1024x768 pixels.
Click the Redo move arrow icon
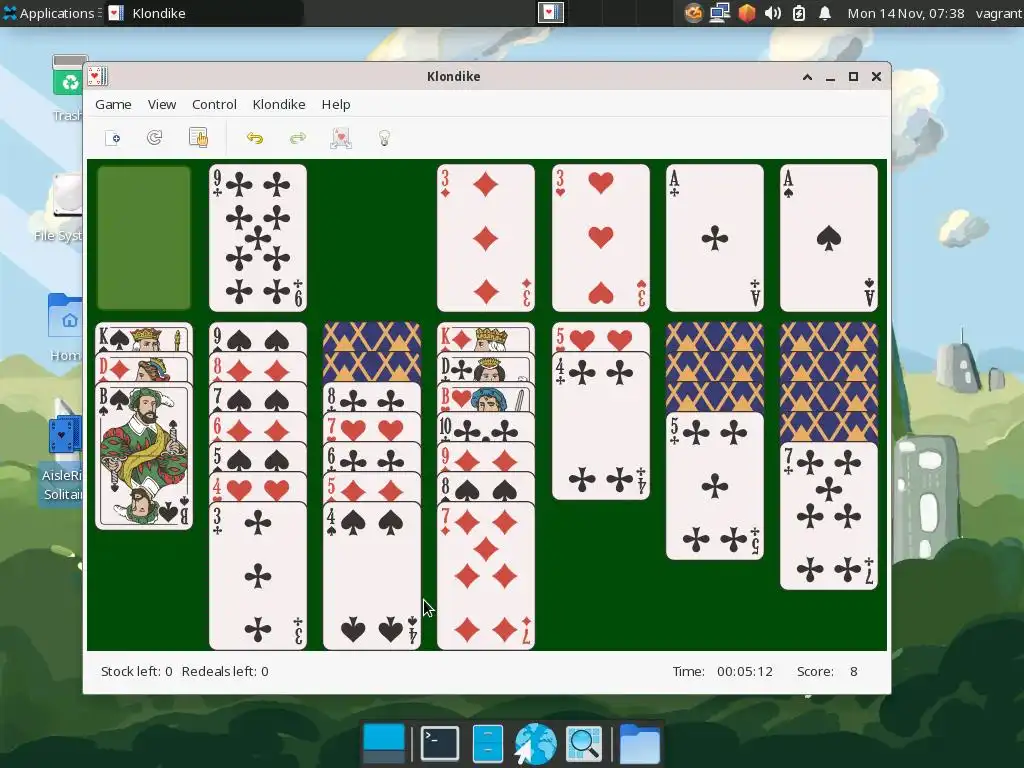(x=298, y=138)
